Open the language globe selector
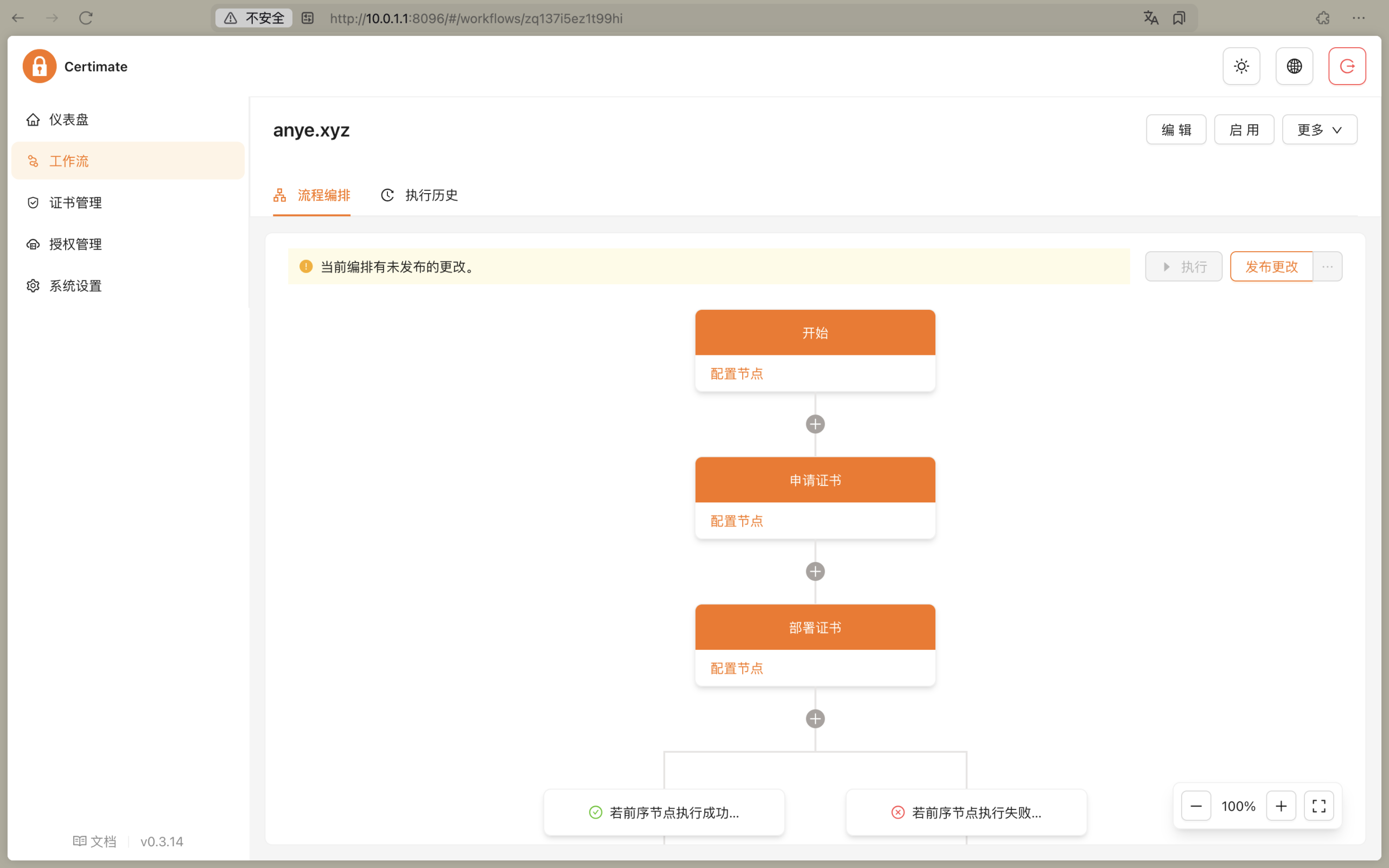The height and width of the screenshot is (868, 1389). point(1294,66)
